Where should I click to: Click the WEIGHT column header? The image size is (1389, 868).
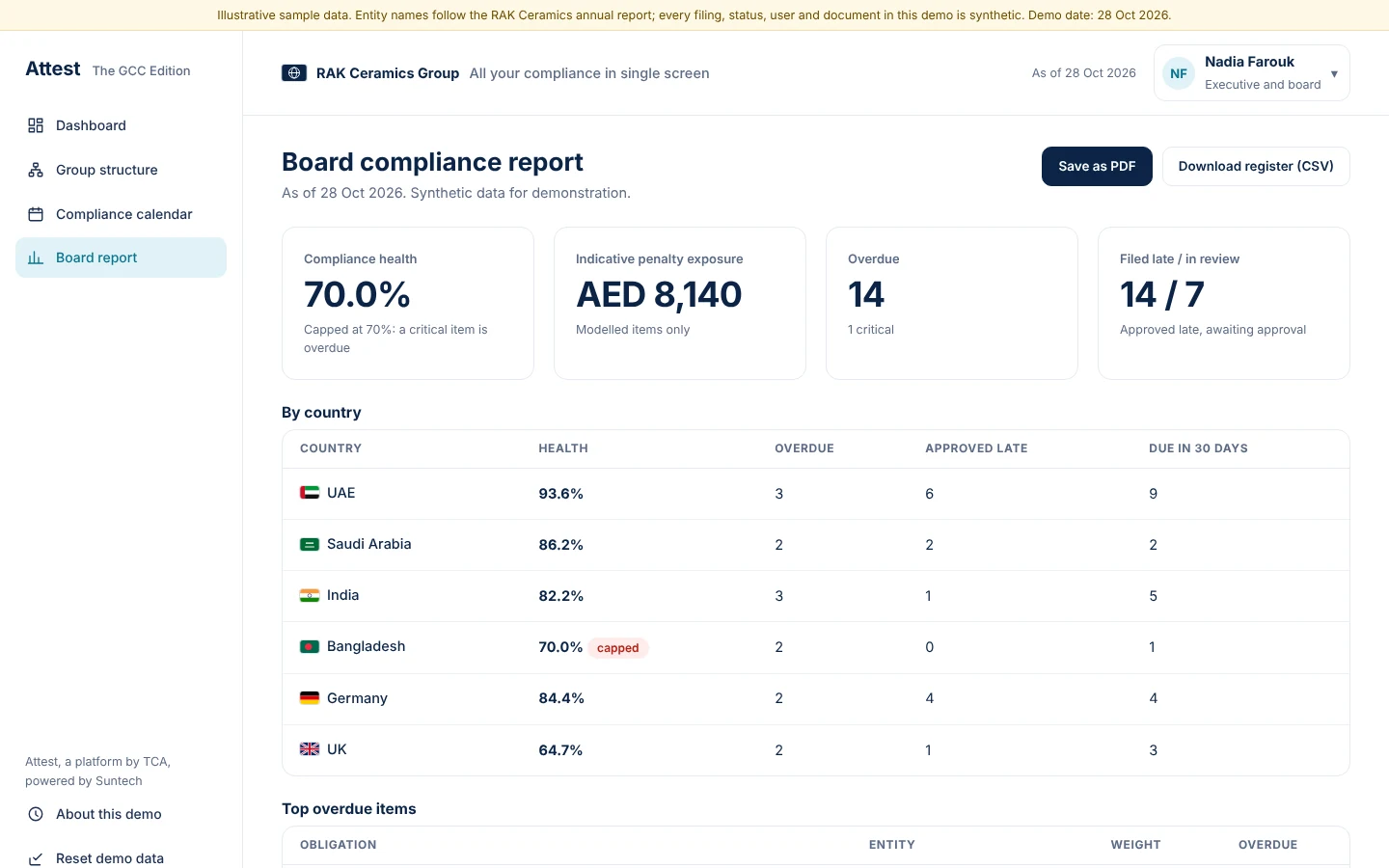(x=1135, y=845)
